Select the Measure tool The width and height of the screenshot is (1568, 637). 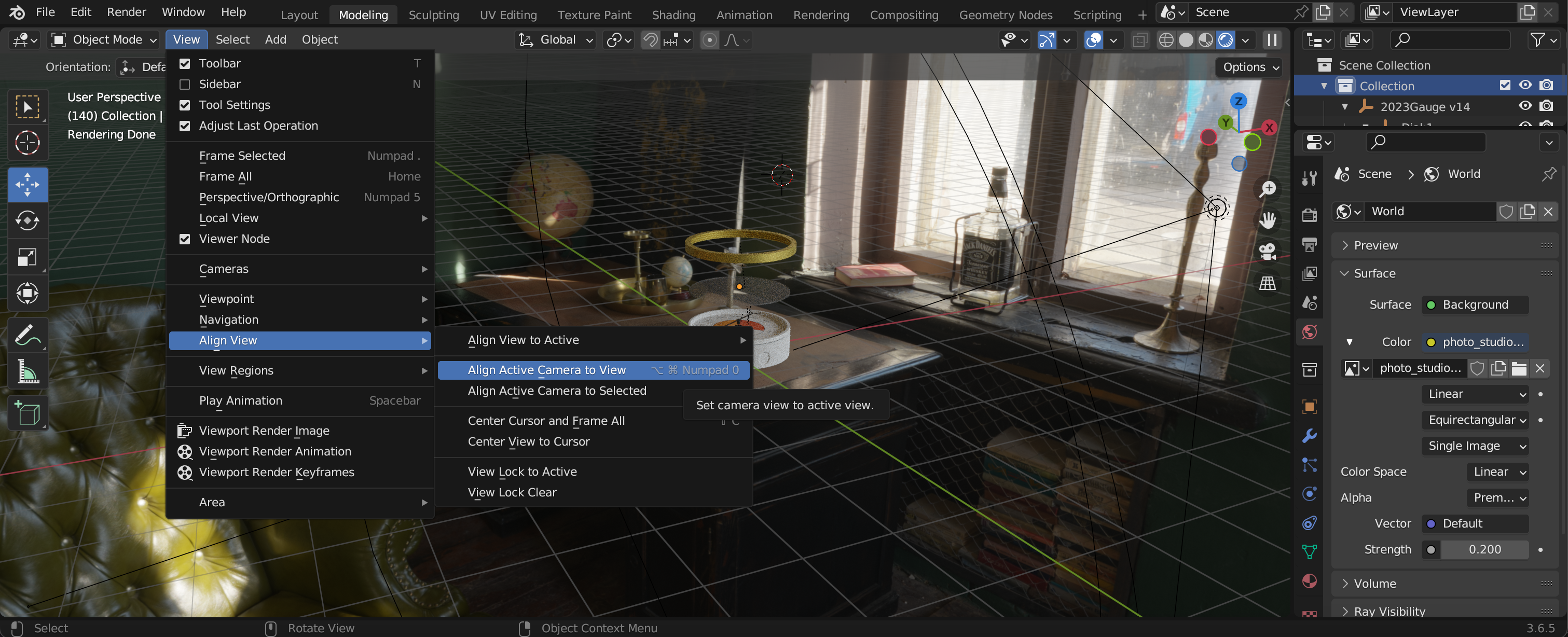27,372
